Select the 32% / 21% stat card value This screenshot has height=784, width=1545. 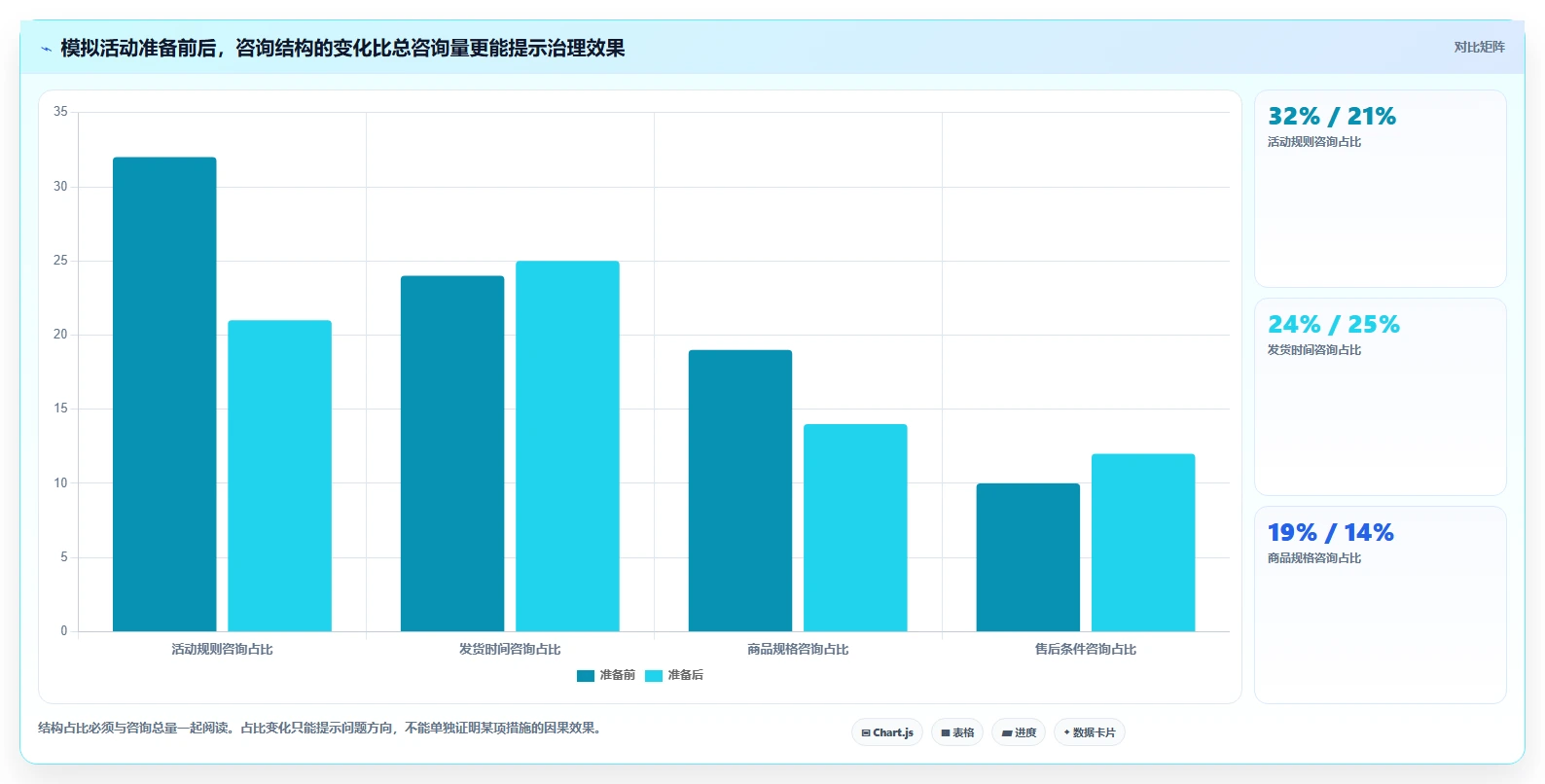(x=1332, y=117)
